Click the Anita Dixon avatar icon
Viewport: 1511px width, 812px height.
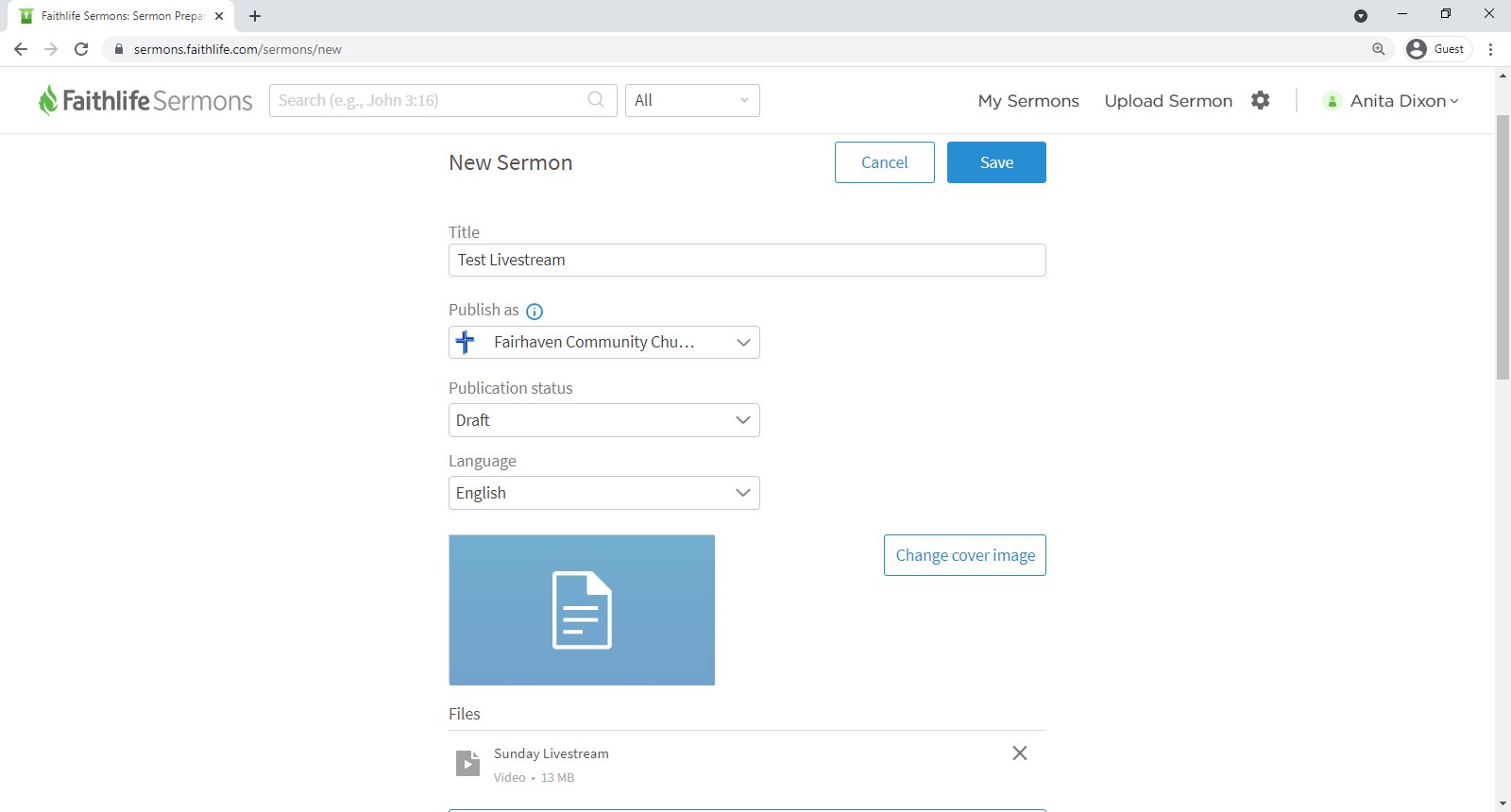pyautogui.click(x=1333, y=101)
